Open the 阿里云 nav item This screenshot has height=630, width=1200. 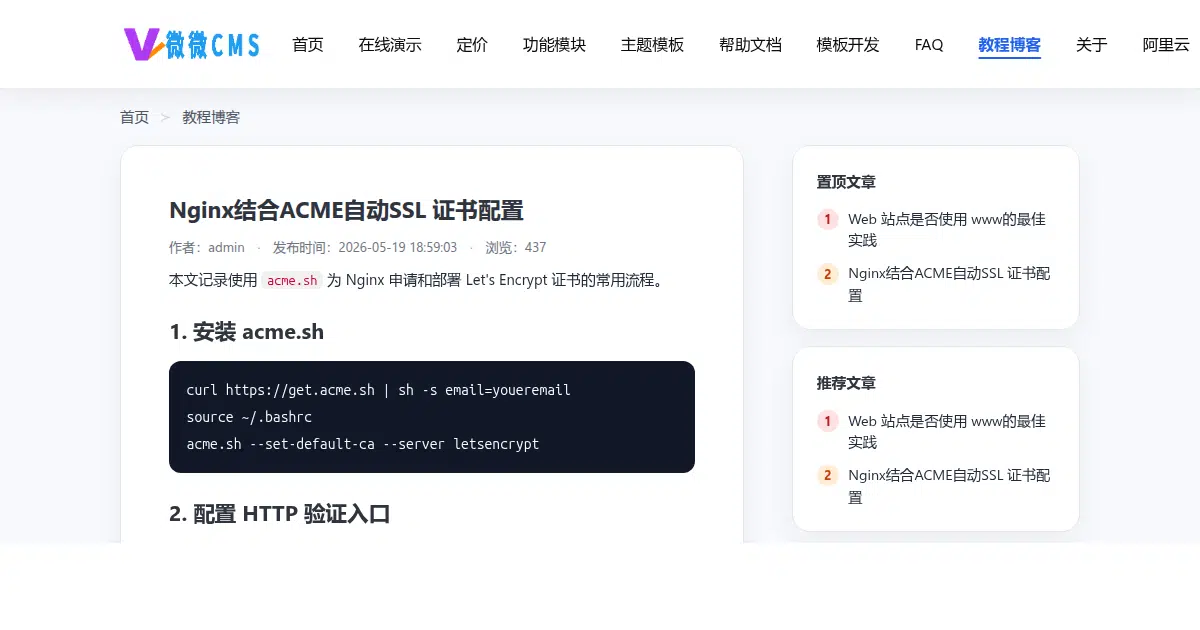click(x=1166, y=45)
